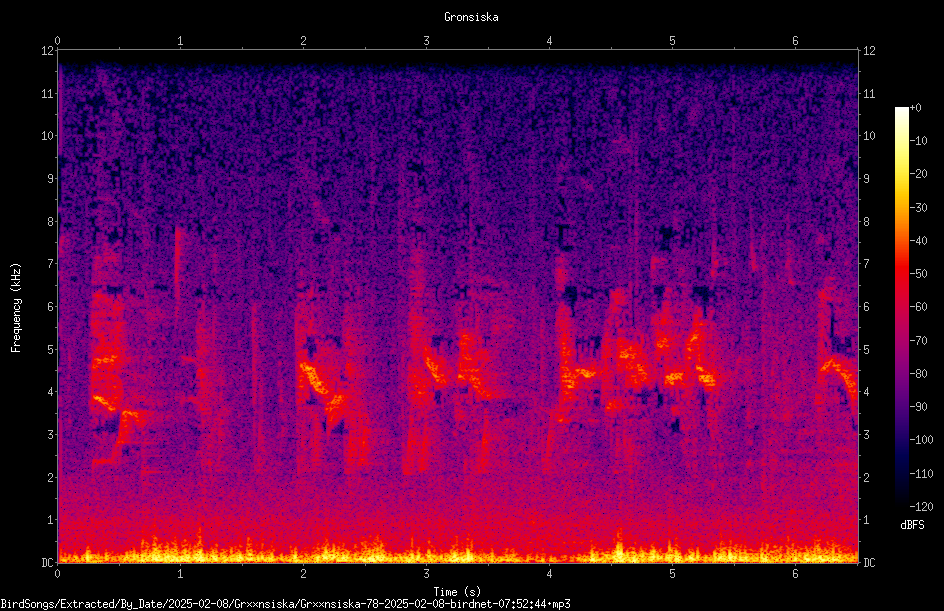Click the 5 second mark on top axis
This screenshot has width=944, height=611.
click(672, 41)
